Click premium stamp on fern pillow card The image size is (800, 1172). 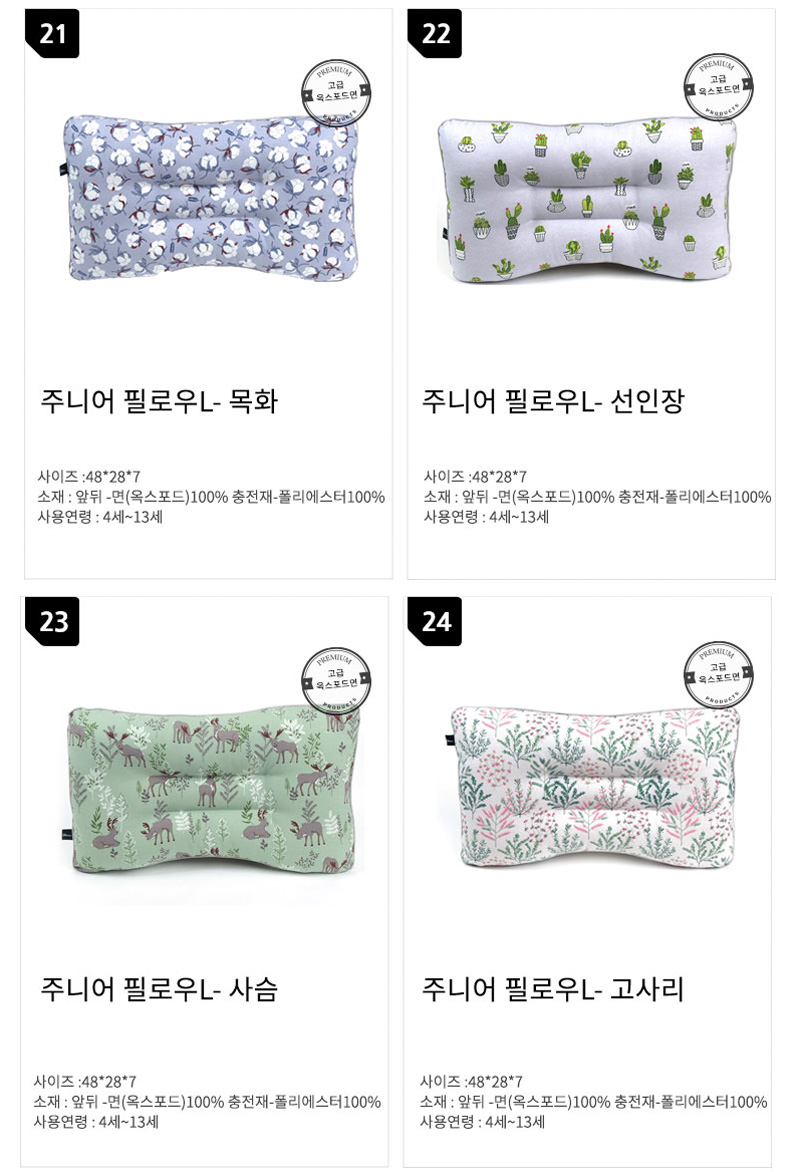tap(719, 676)
